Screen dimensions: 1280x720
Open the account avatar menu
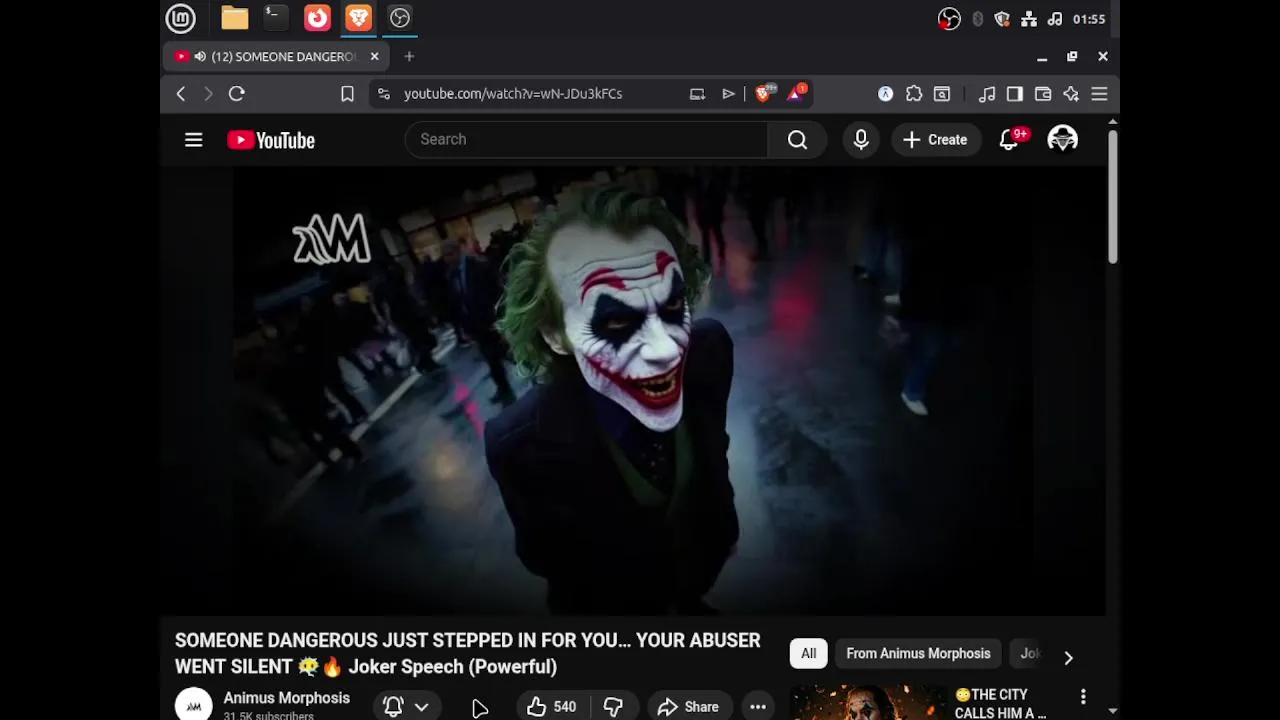1062,140
